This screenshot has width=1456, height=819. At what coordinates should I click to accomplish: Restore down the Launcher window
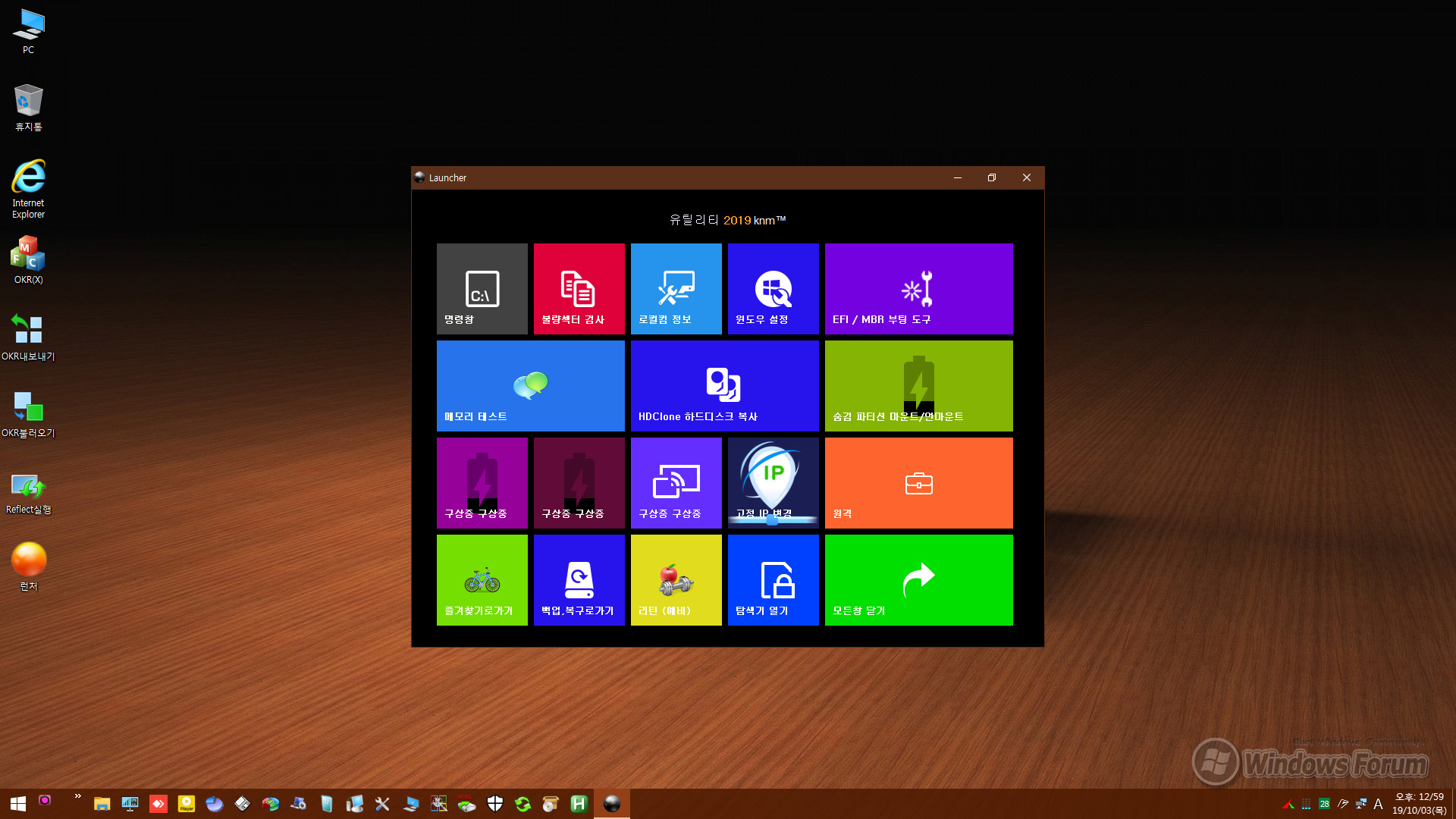pyautogui.click(x=992, y=177)
